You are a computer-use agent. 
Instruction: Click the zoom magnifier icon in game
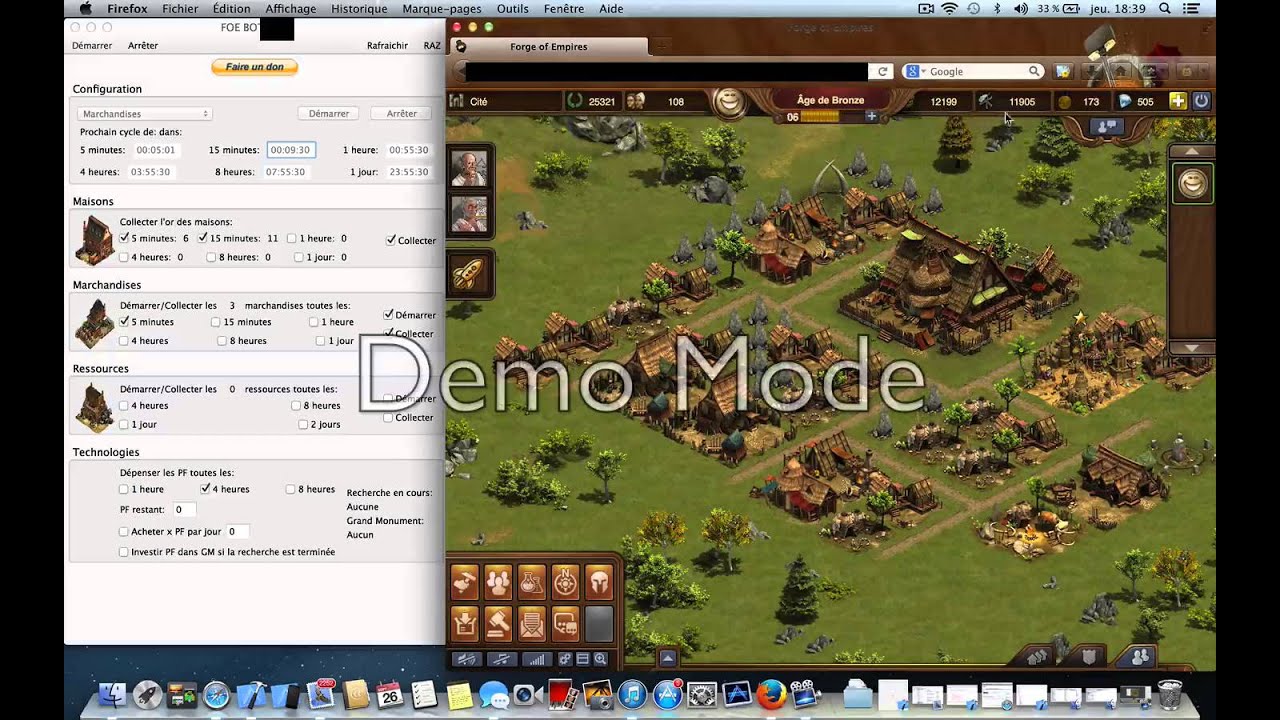600,659
